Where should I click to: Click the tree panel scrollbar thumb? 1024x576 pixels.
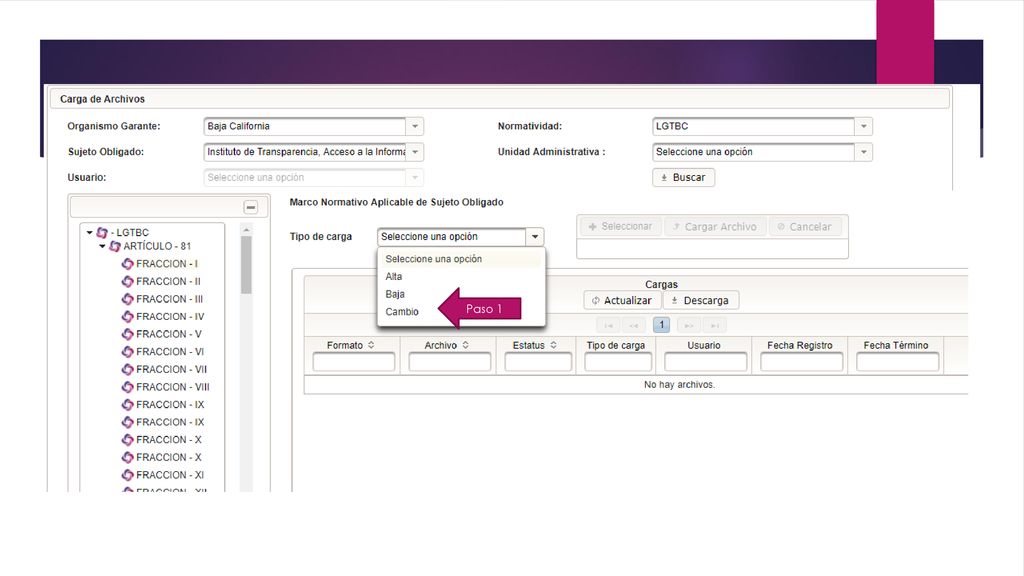point(246,265)
